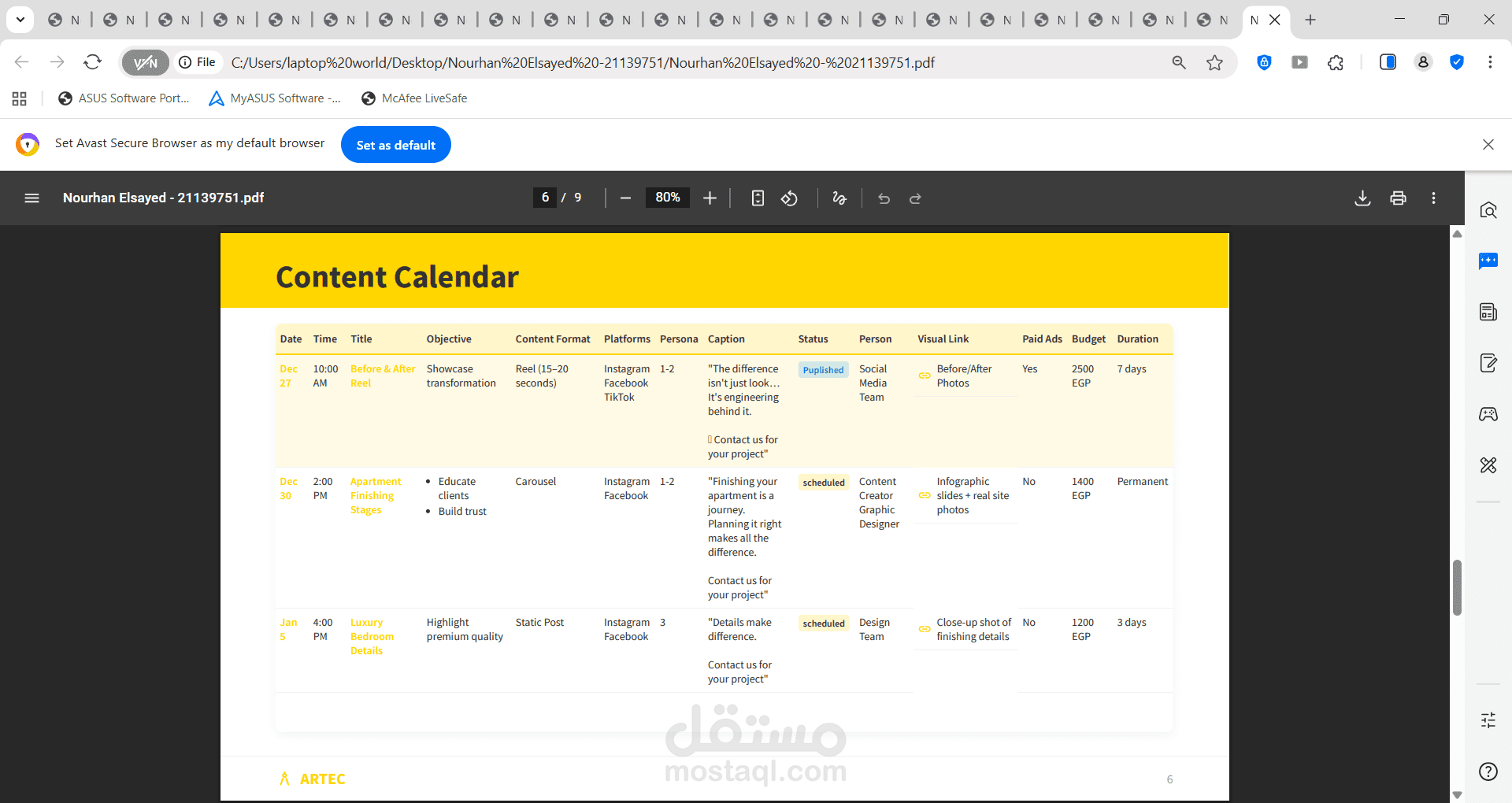Open the search sidebar tool
The image size is (1512, 803).
(1488, 210)
